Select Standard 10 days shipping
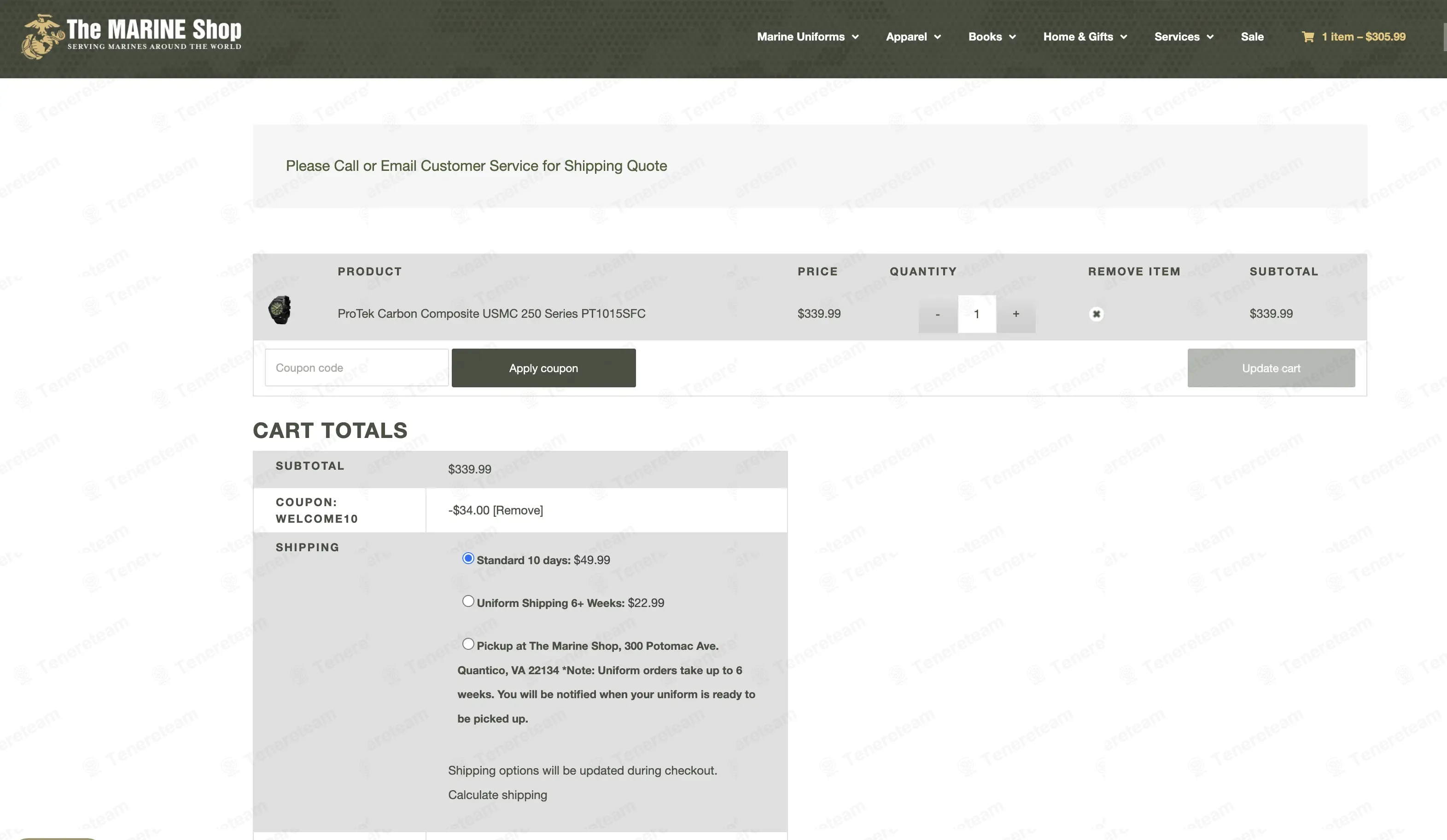This screenshot has height=840, width=1447. [x=468, y=558]
